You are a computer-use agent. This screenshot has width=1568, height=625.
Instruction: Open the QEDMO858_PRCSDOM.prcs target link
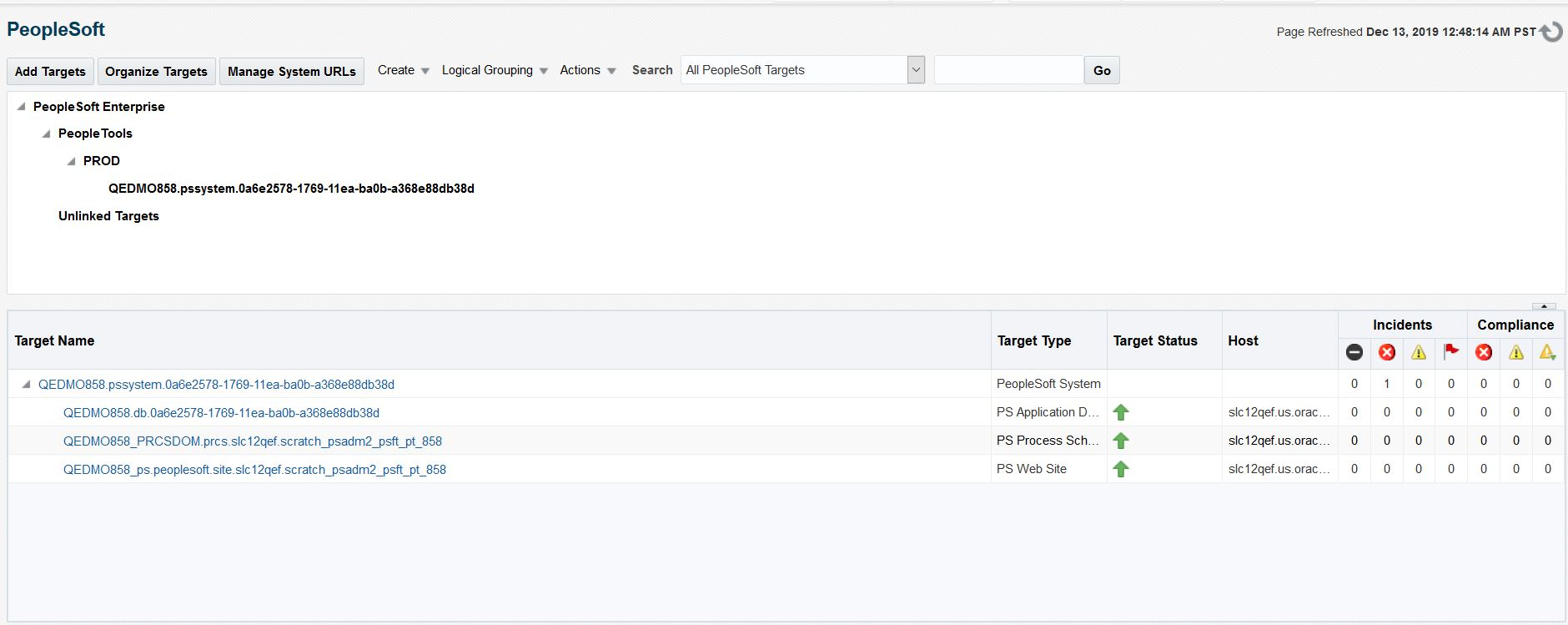[x=253, y=441]
